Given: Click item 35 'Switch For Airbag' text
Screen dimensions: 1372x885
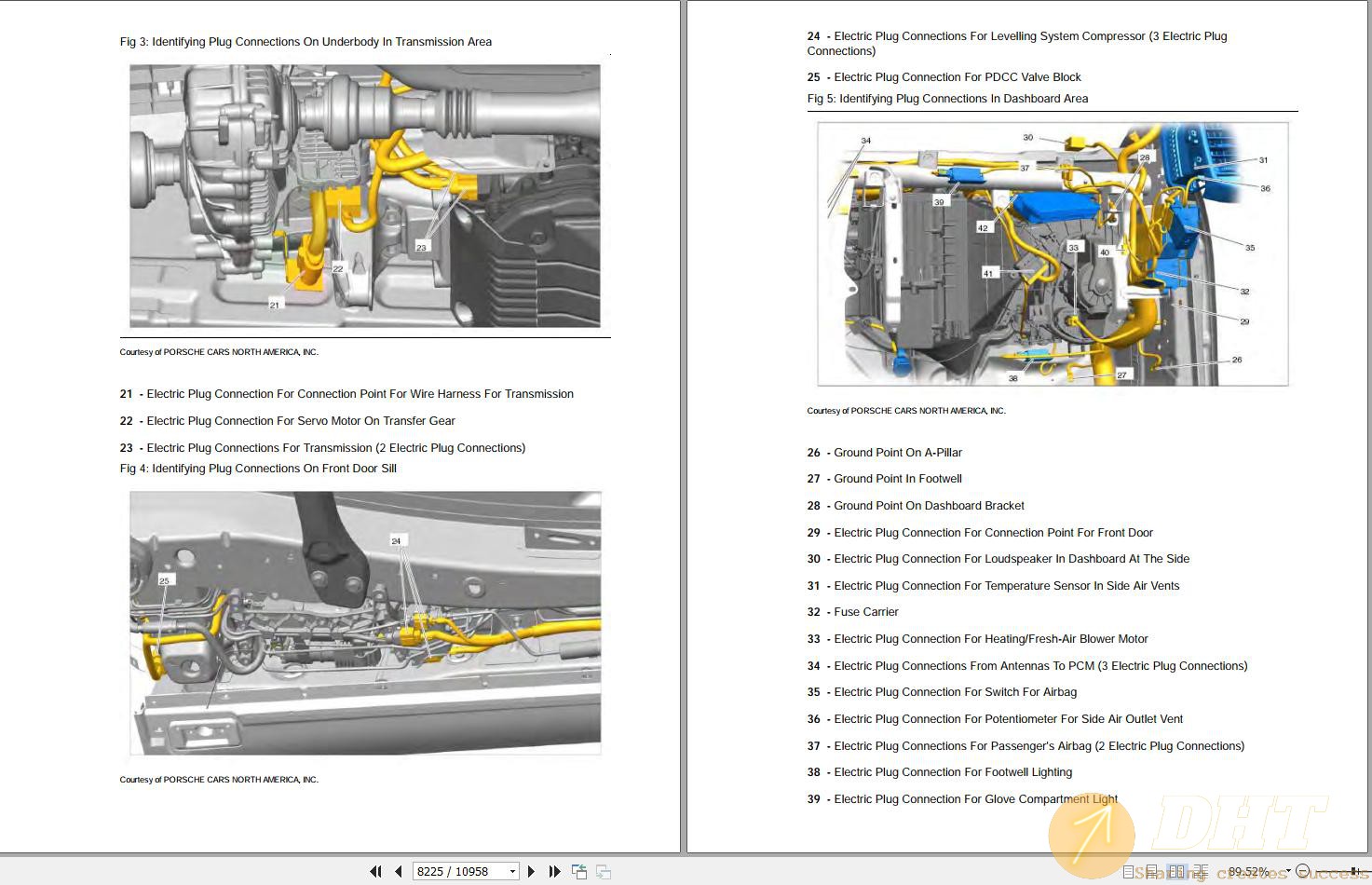Looking at the screenshot, I should point(1030,692).
